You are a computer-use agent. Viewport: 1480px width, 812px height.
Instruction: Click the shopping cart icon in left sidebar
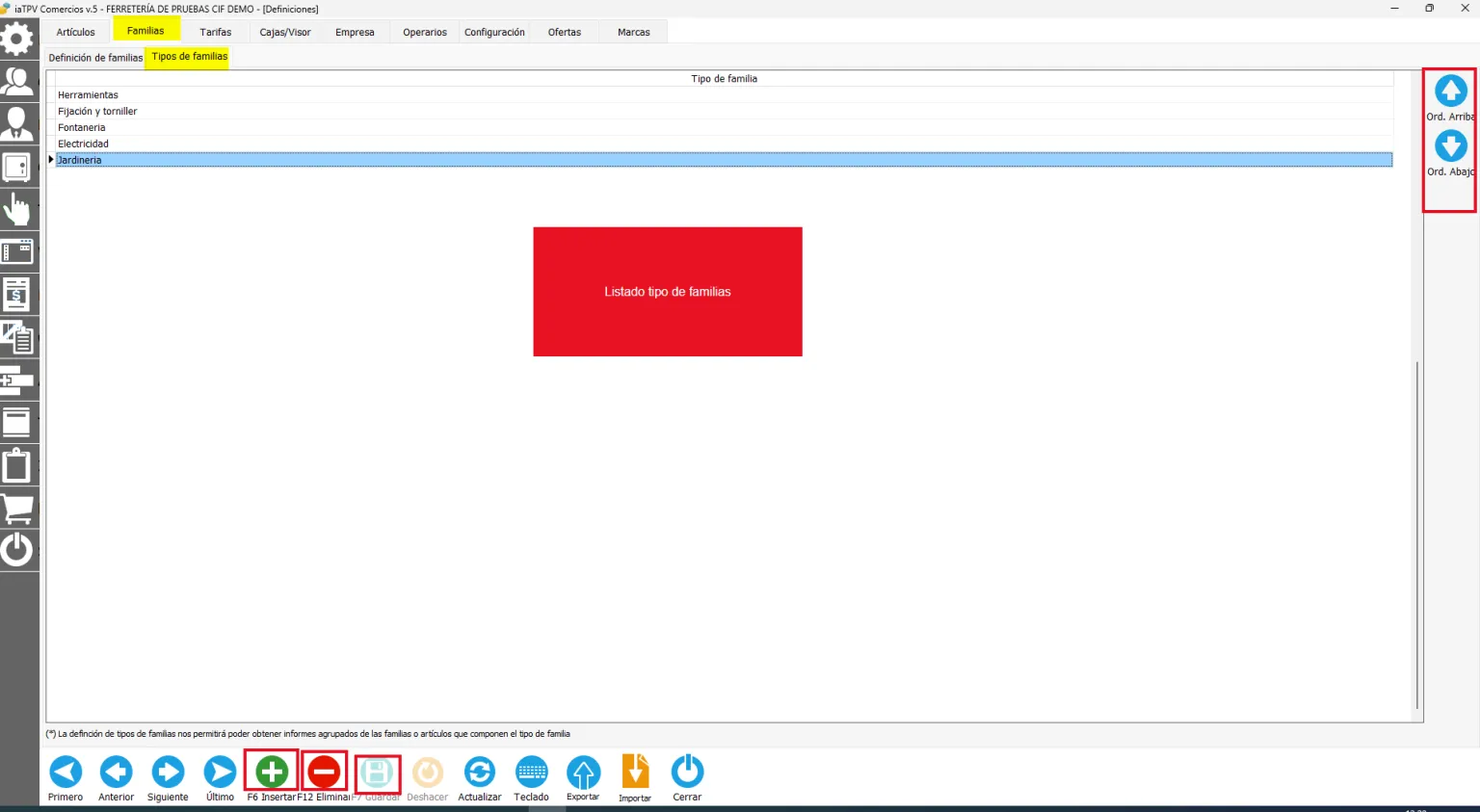click(x=17, y=508)
